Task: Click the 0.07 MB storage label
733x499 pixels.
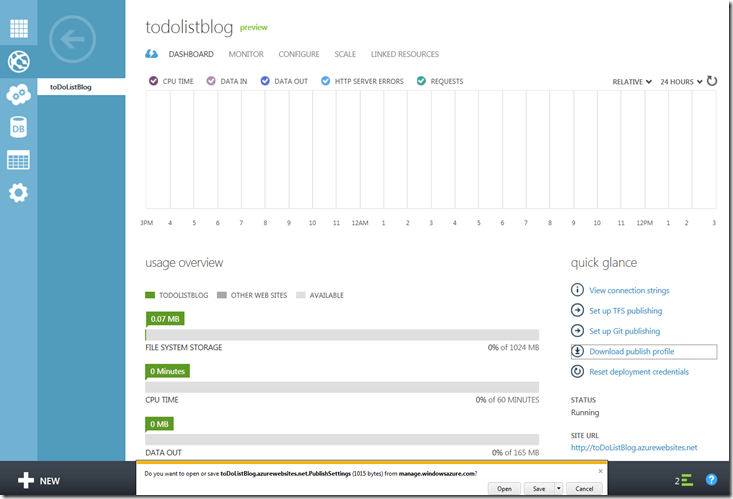Action: (165, 319)
